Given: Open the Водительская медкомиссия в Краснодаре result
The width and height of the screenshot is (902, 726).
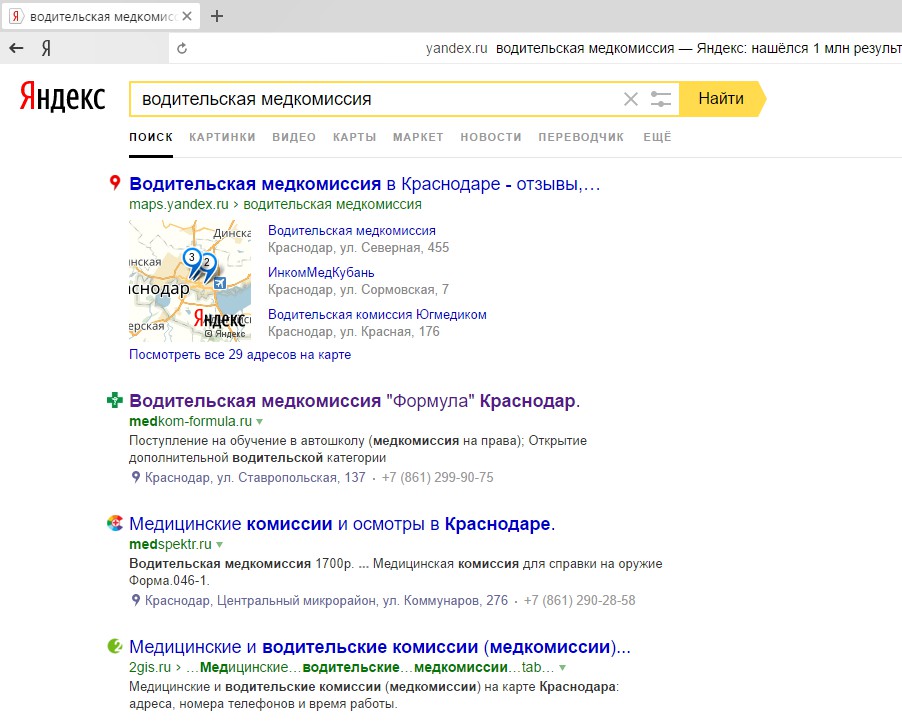Looking at the screenshot, I should click(365, 184).
